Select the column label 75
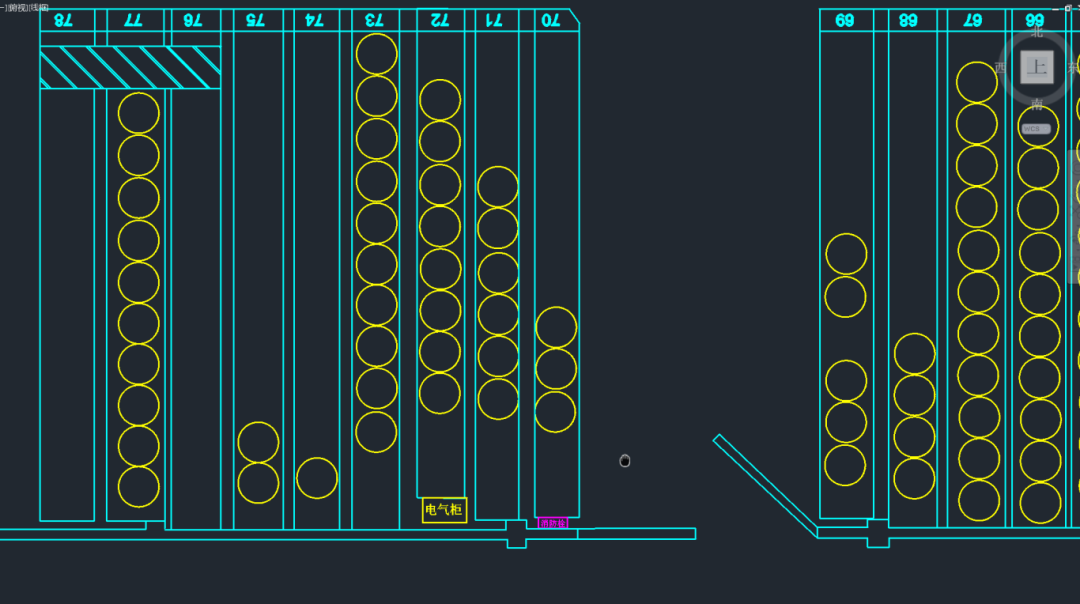 pos(255,20)
